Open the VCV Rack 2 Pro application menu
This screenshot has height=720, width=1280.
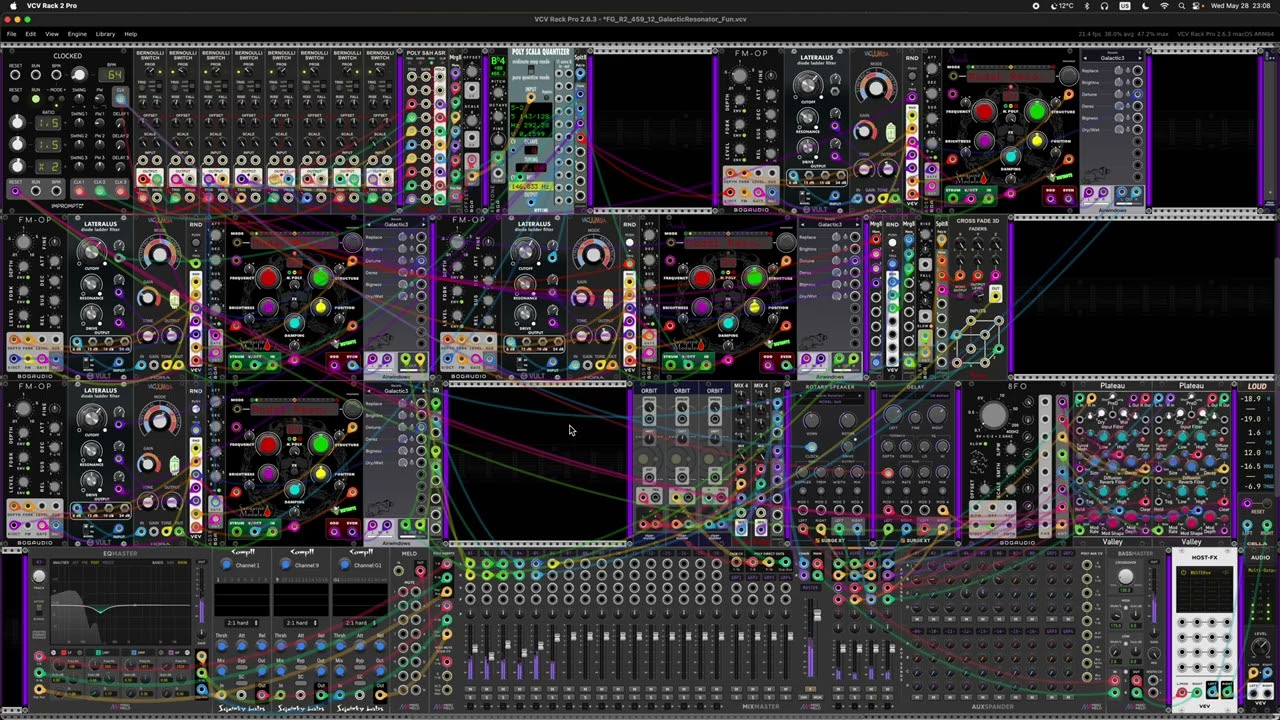(x=52, y=6)
